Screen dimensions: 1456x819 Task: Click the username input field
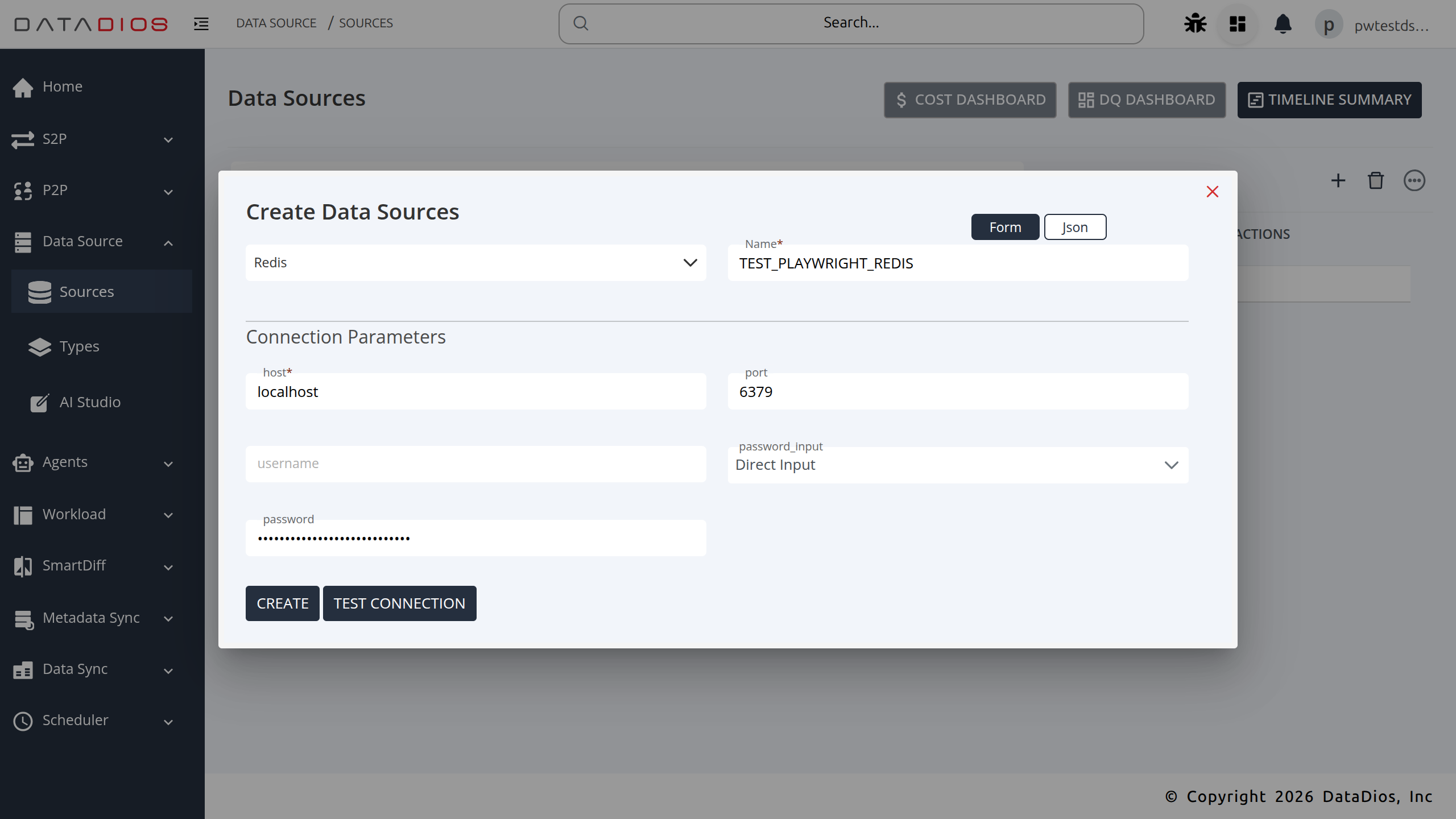click(475, 464)
